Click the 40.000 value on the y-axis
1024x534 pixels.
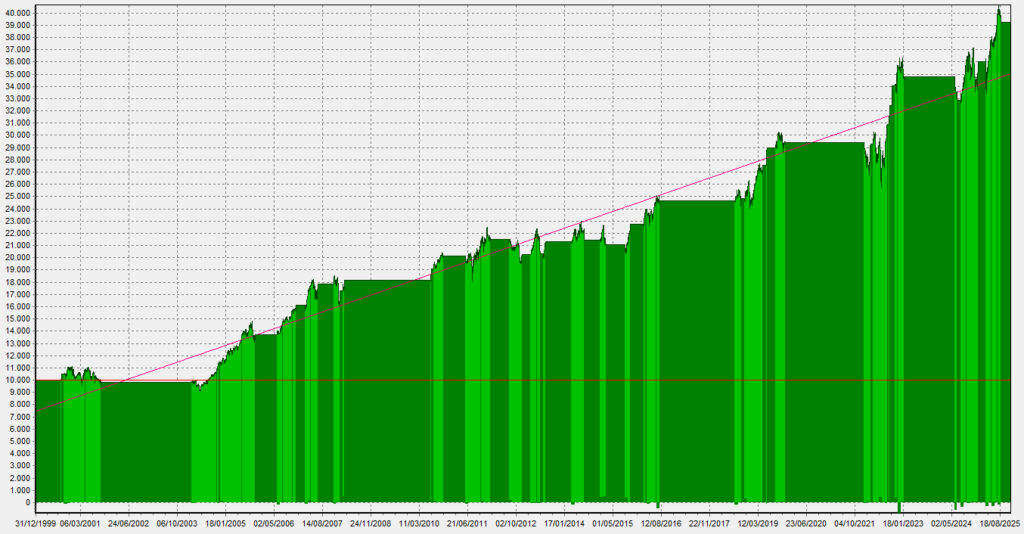click(x=17, y=12)
